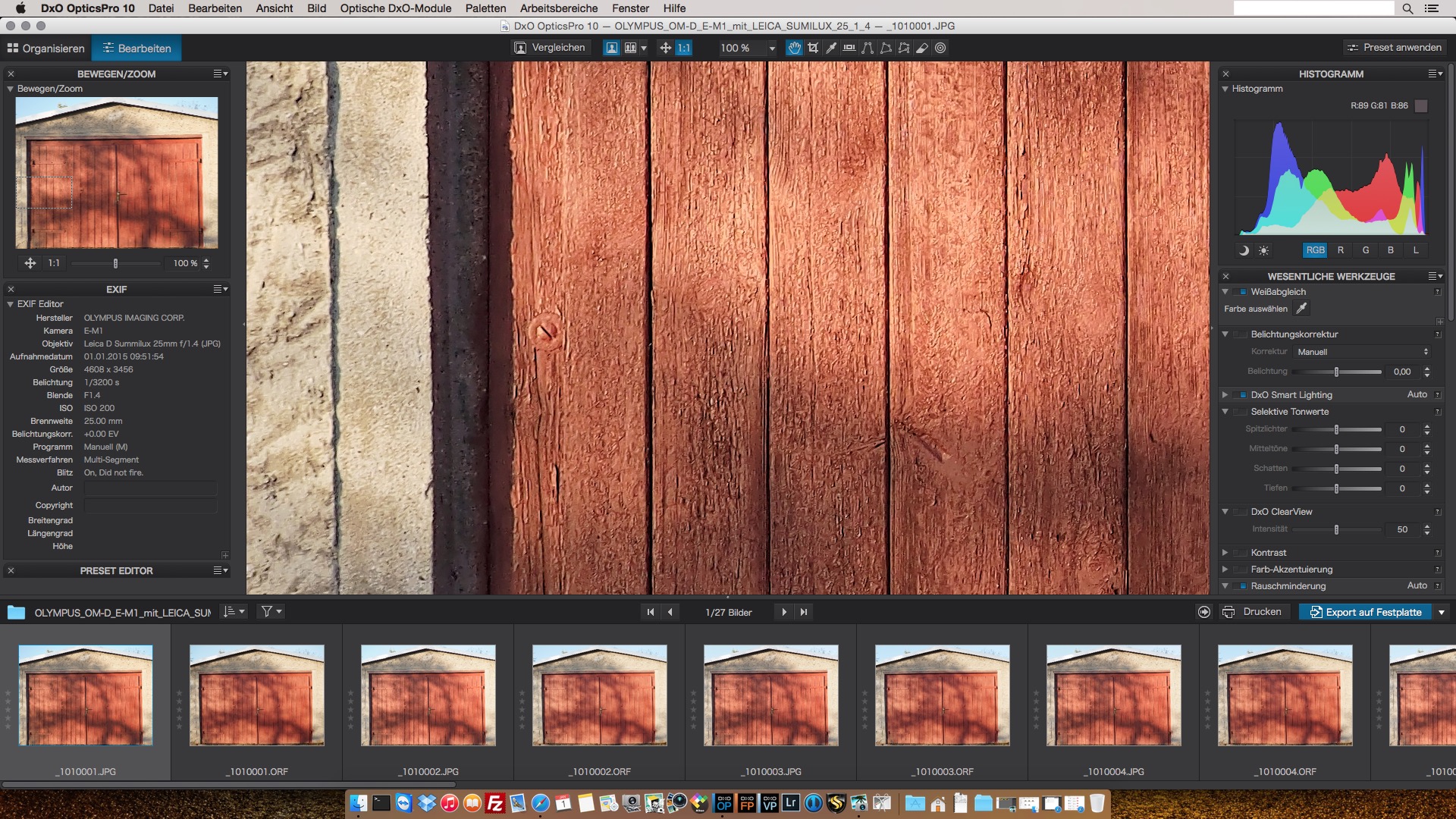Screen dimensions: 1456x819
Task: Switch to single image view
Action: tap(611, 48)
